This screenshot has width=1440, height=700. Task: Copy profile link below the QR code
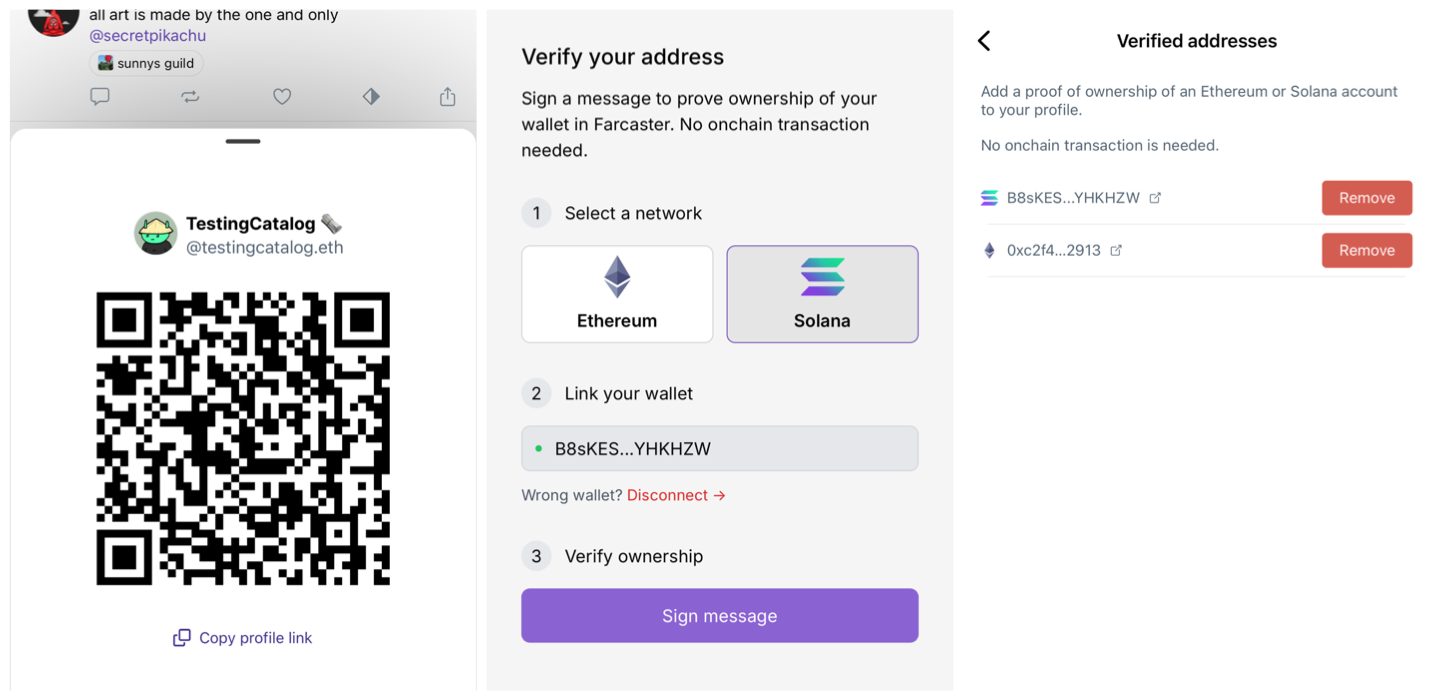tap(242, 638)
